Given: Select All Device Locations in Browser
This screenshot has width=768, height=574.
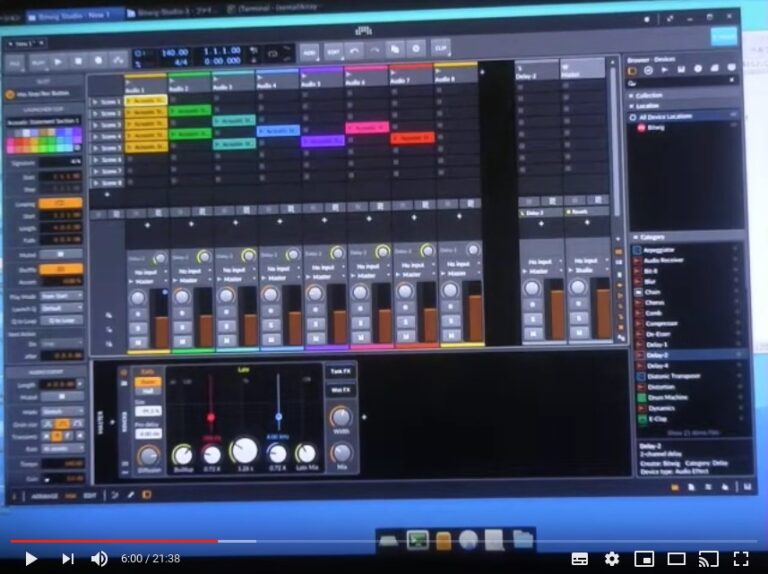Looking at the screenshot, I should 684,117.
